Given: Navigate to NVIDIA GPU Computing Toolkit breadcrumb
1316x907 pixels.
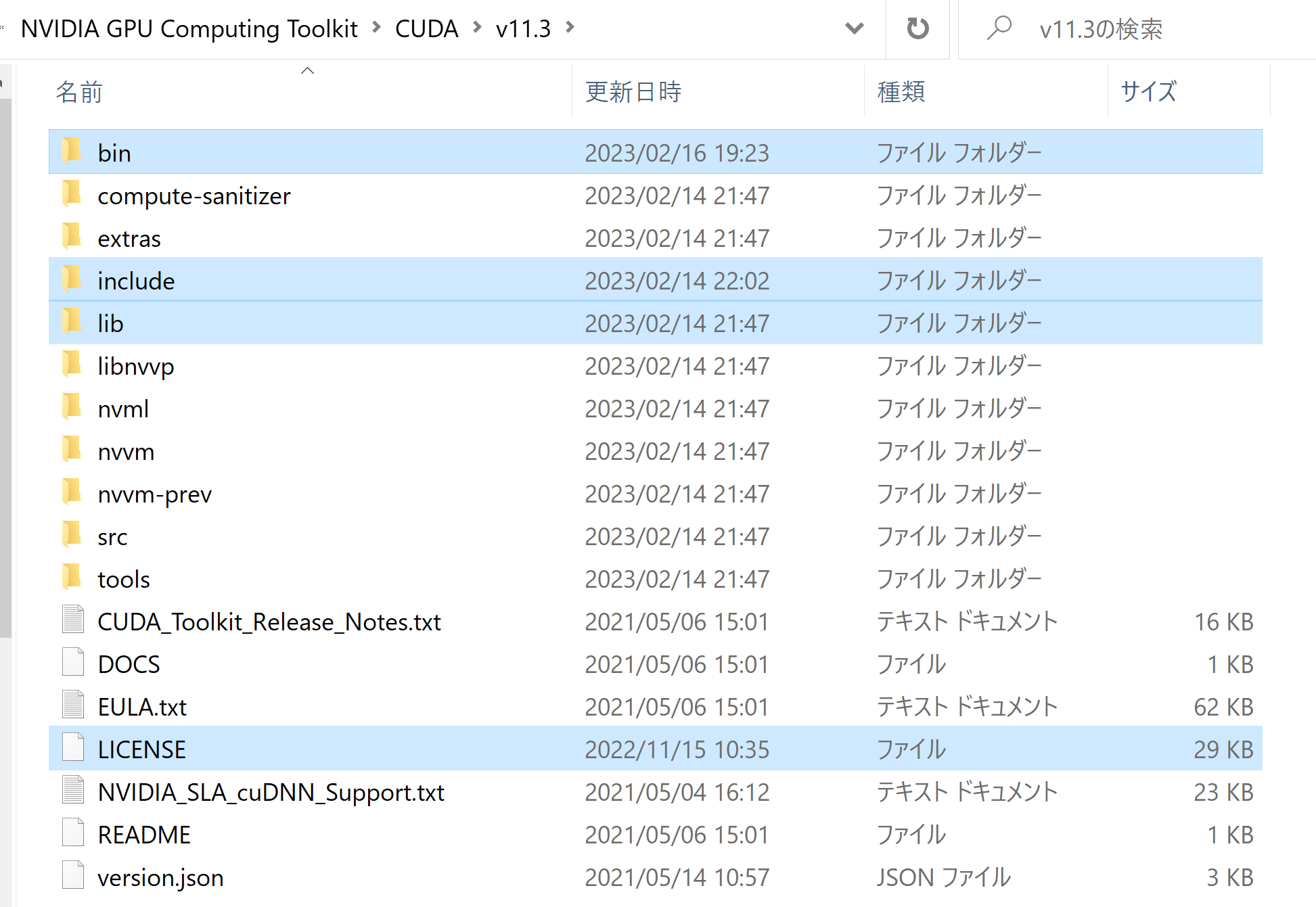Looking at the screenshot, I should click(x=189, y=28).
